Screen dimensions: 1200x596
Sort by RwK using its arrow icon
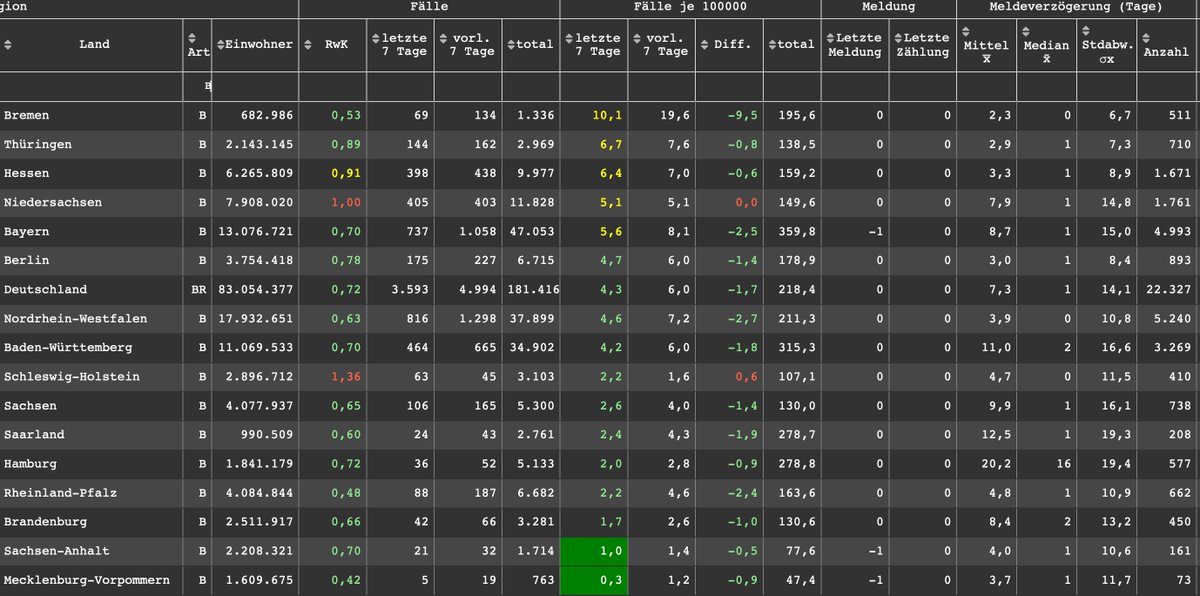pyautogui.click(x=306, y=44)
